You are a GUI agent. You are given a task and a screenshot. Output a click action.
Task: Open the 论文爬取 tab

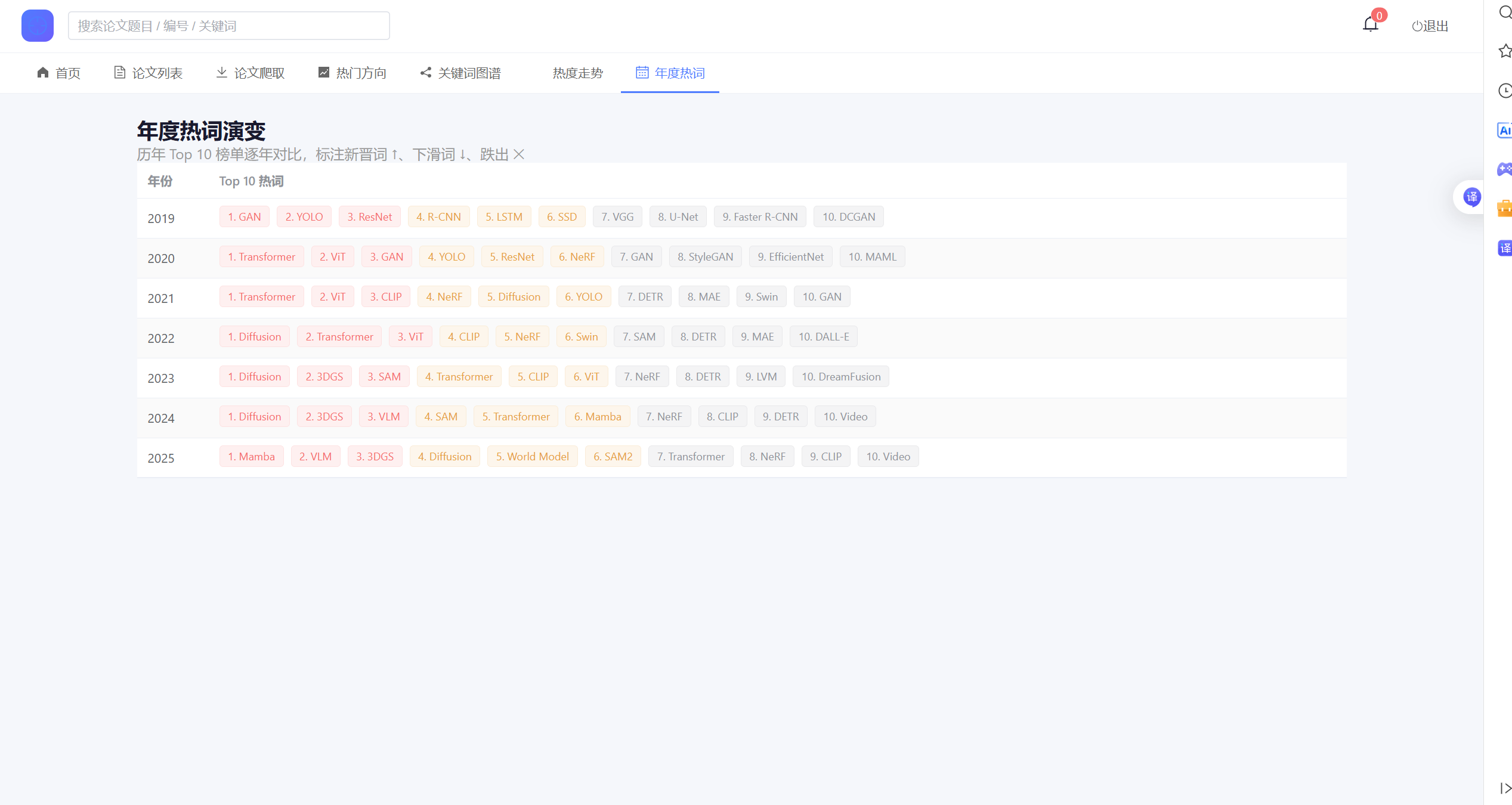click(x=251, y=73)
